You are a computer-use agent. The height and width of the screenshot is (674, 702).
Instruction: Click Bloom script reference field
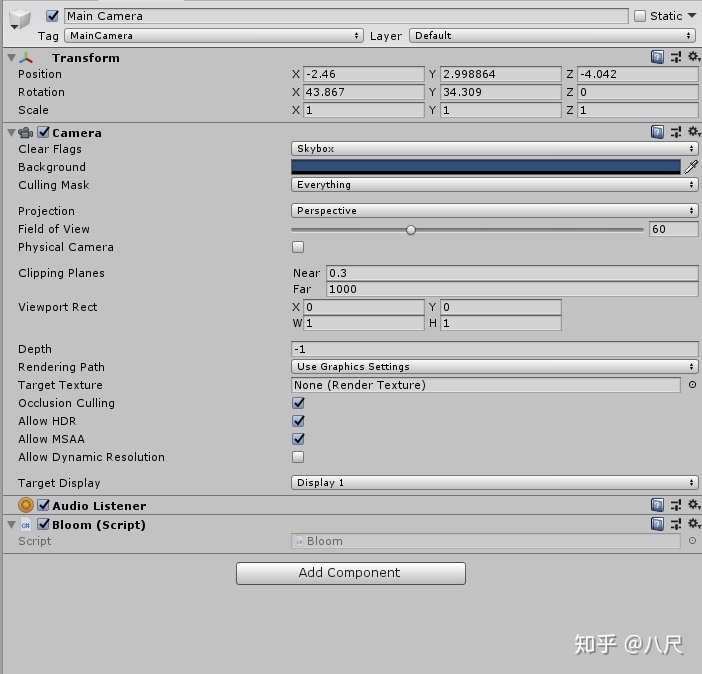pyautogui.click(x=486, y=541)
